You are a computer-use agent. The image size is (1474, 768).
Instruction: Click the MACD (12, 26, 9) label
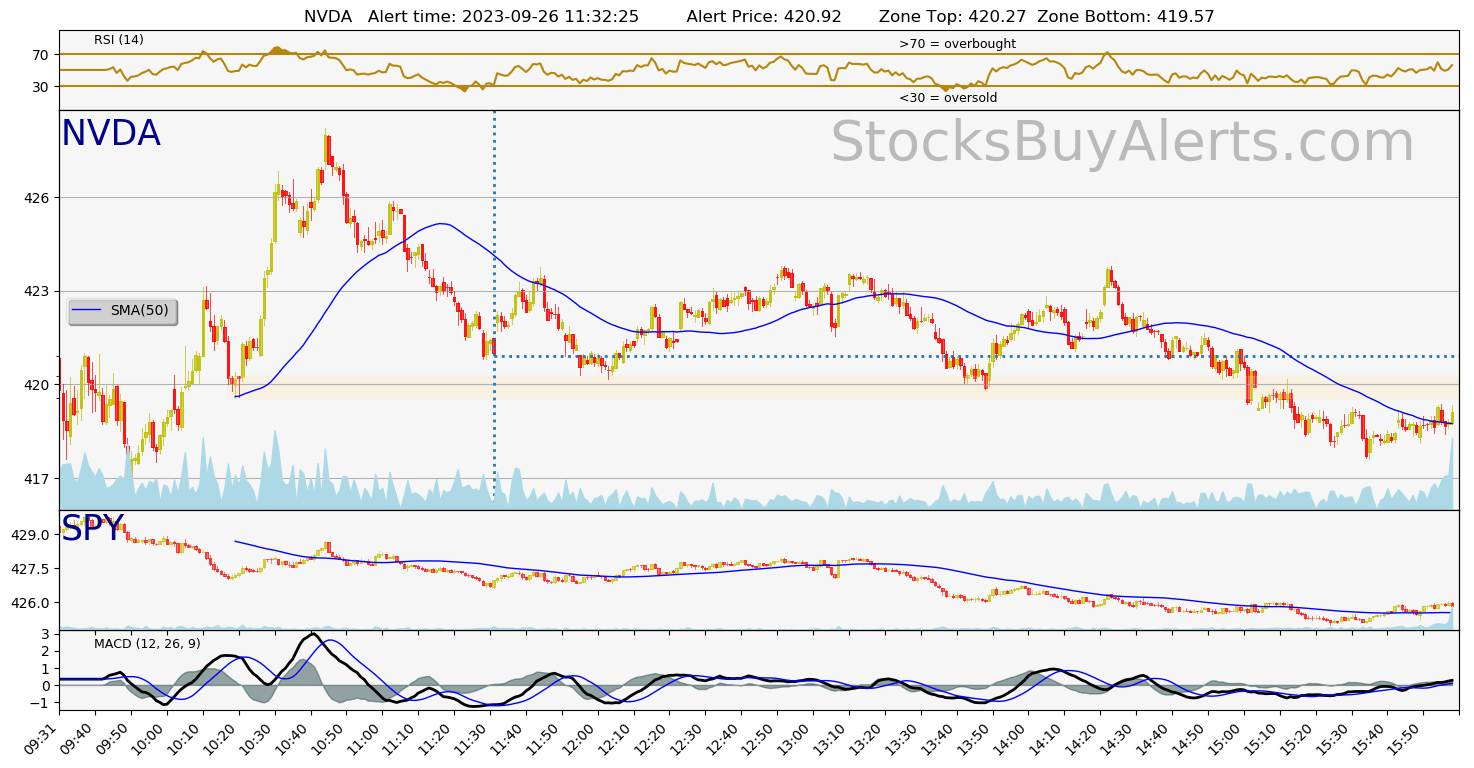pos(147,644)
